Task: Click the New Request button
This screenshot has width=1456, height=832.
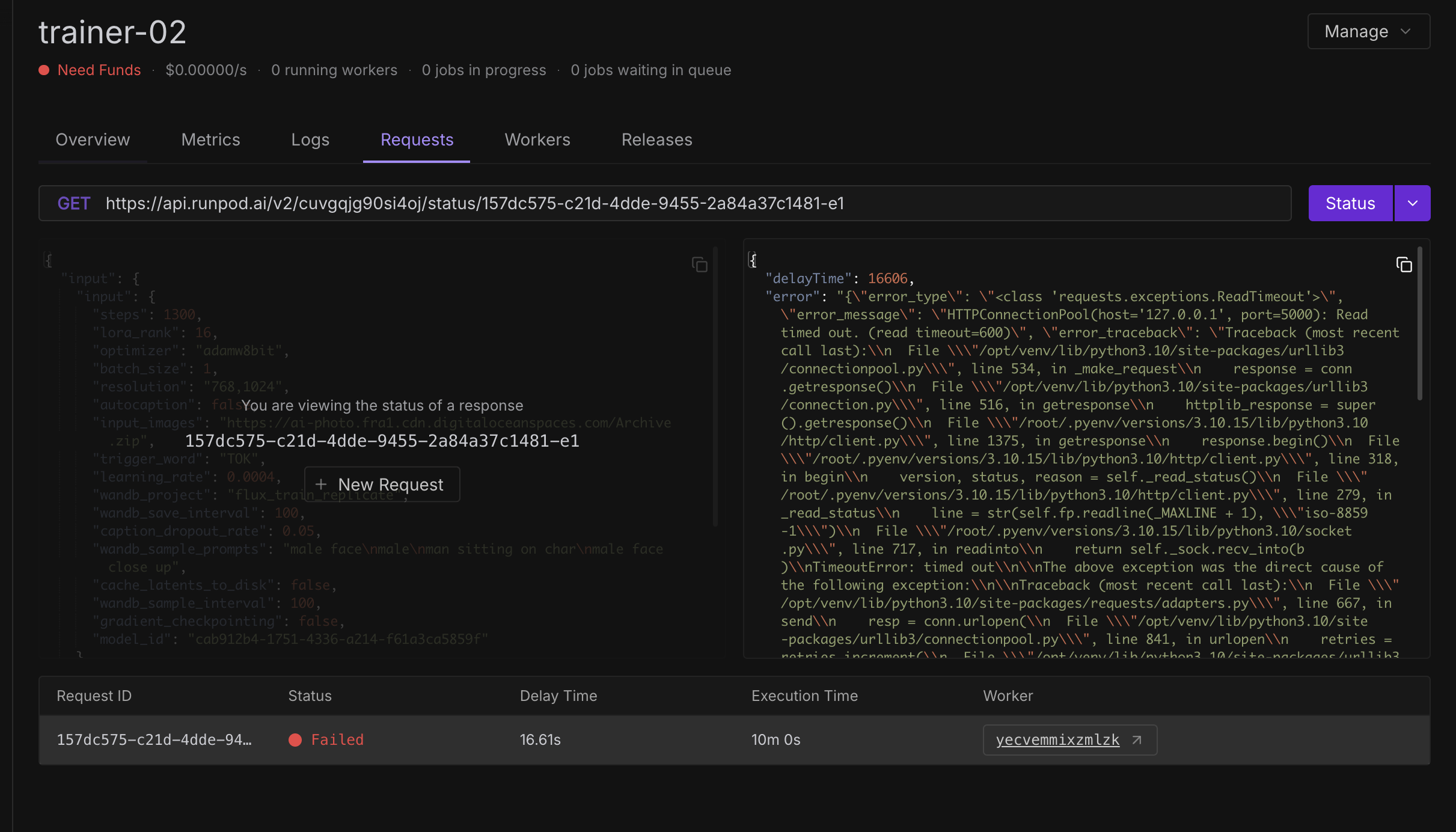Action: click(x=382, y=485)
